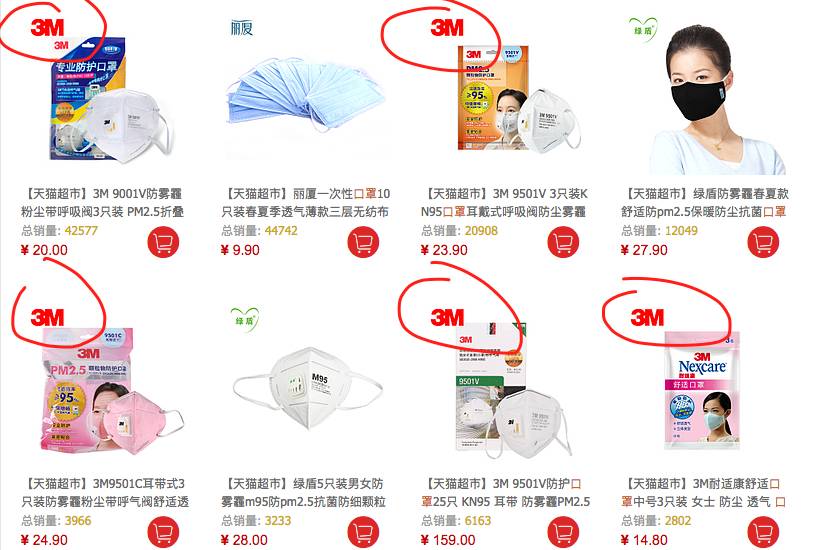The width and height of the screenshot is (838, 550).
Task: Add the ¥9.90 disposable masks to cart
Action: [363, 242]
